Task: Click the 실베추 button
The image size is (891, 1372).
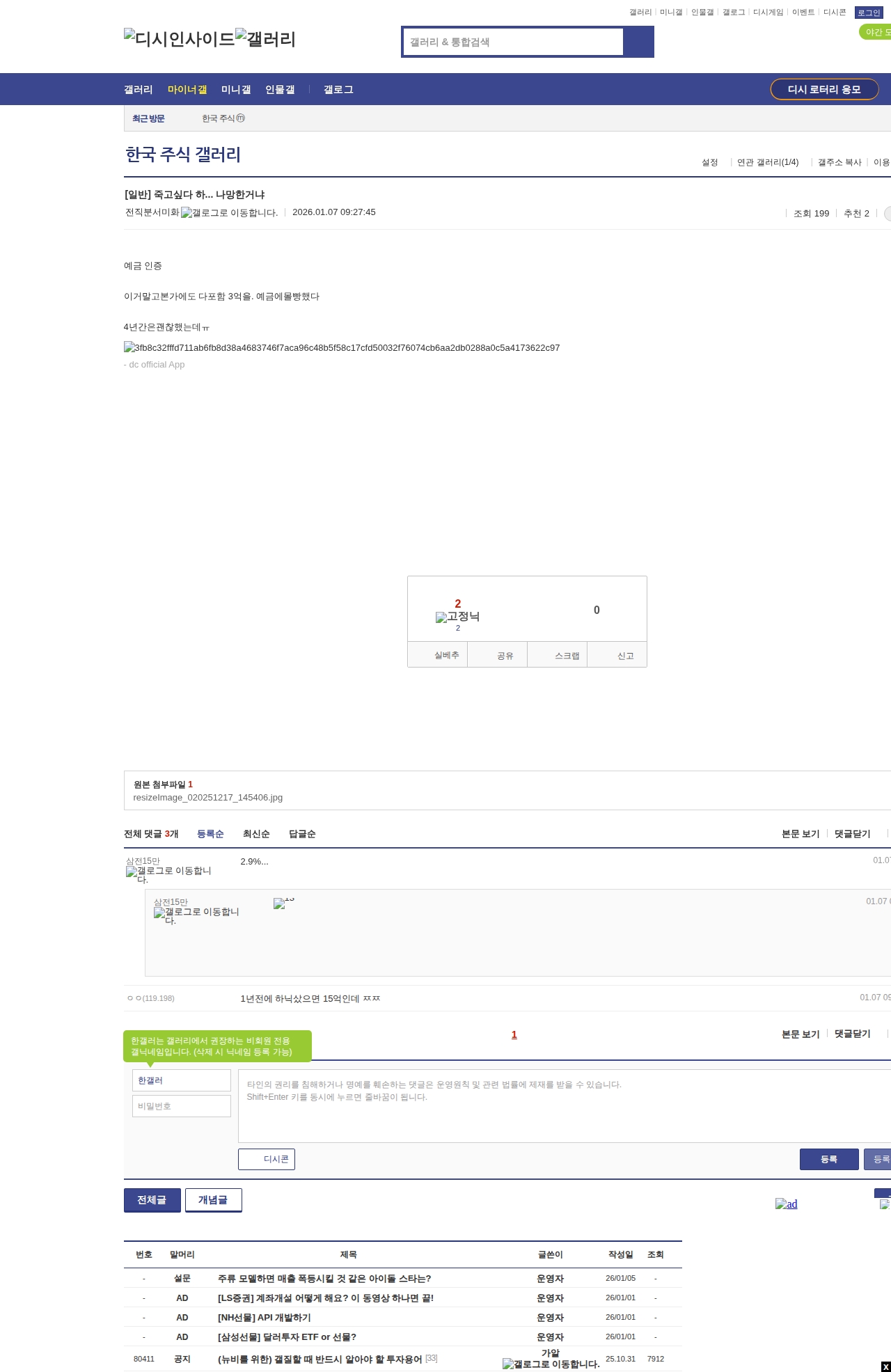Action: (438, 655)
